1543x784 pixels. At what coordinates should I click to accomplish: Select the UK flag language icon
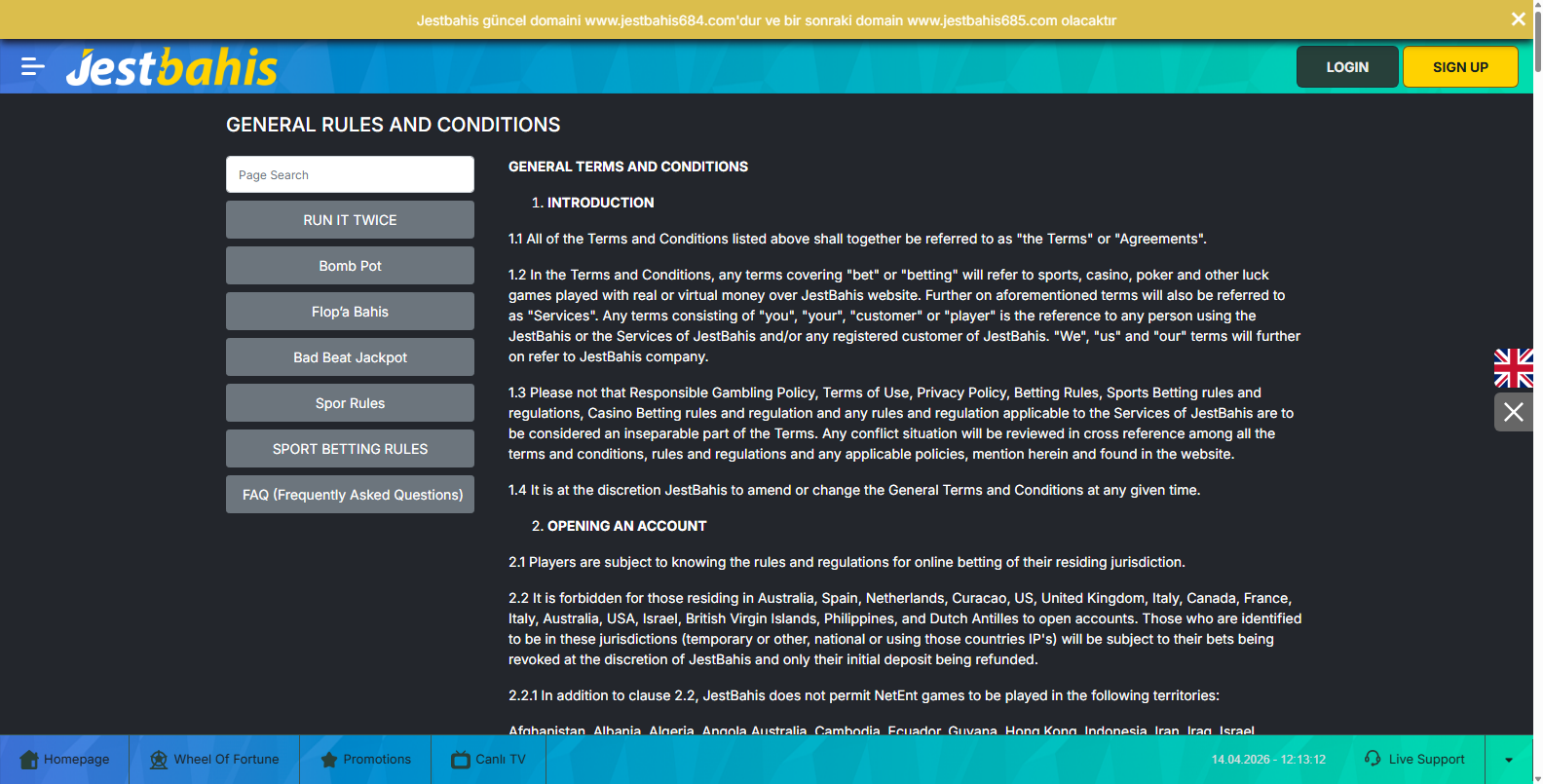(1513, 368)
